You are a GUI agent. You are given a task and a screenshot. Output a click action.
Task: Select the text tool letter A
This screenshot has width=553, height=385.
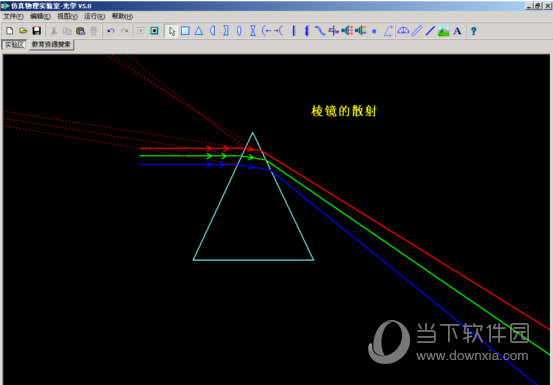[x=457, y=31]
